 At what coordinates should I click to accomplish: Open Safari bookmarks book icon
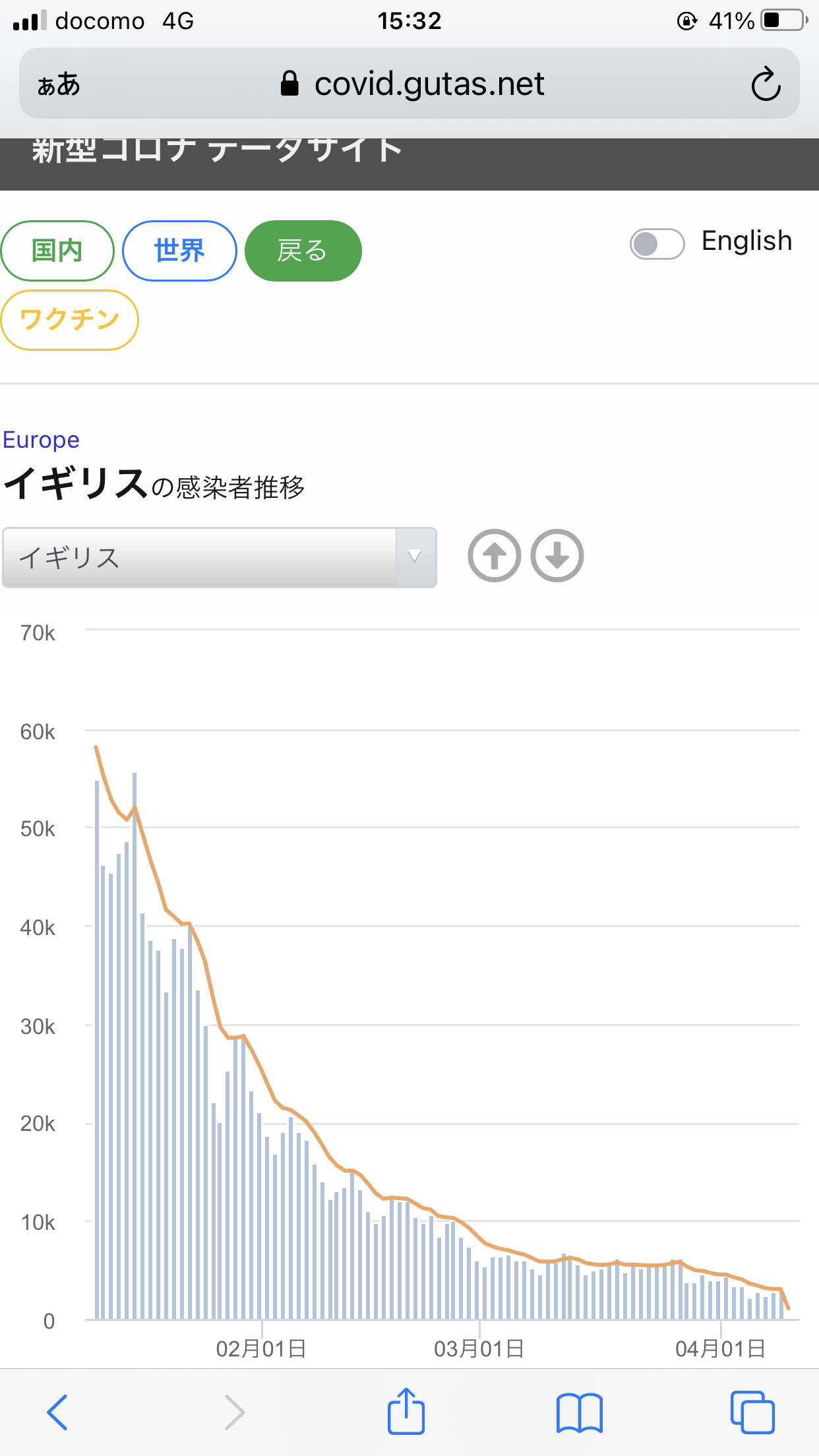(x=580, y=1412)
